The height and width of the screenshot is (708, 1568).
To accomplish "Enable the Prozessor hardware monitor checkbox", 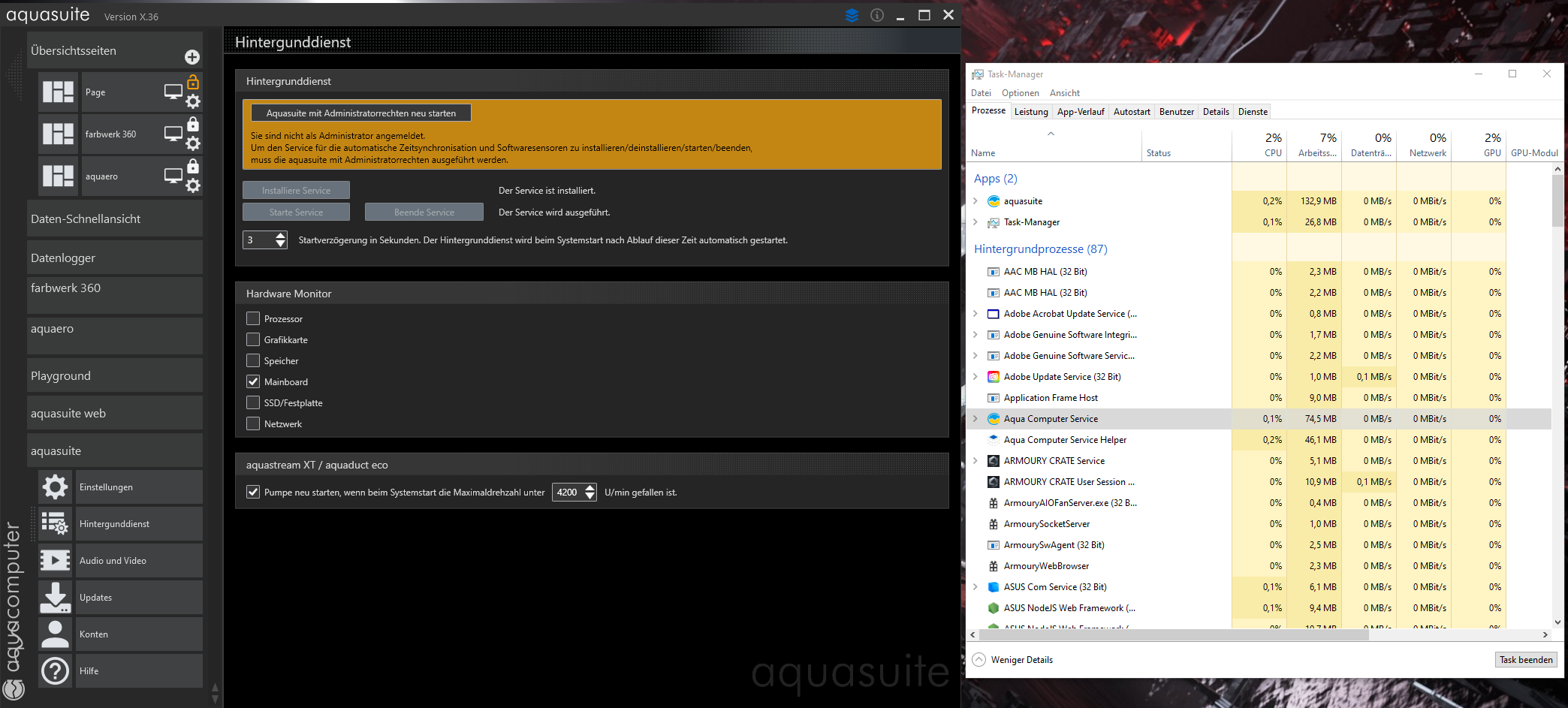I will tap(253, 319).
